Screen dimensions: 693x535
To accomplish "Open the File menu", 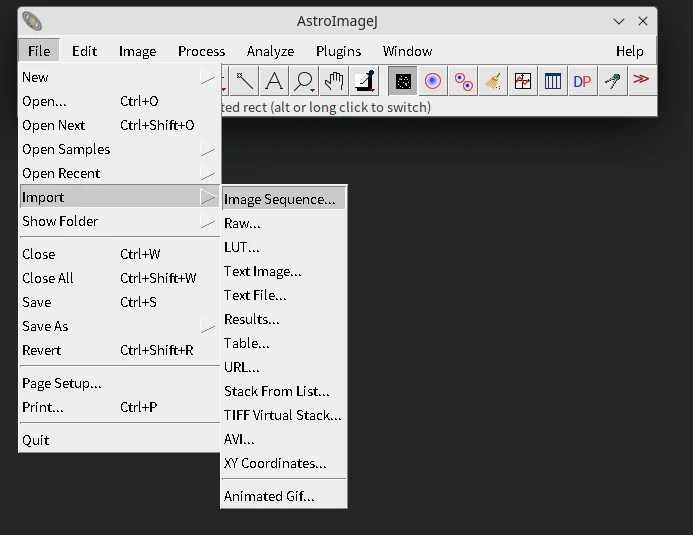I will tap(39, 51).
